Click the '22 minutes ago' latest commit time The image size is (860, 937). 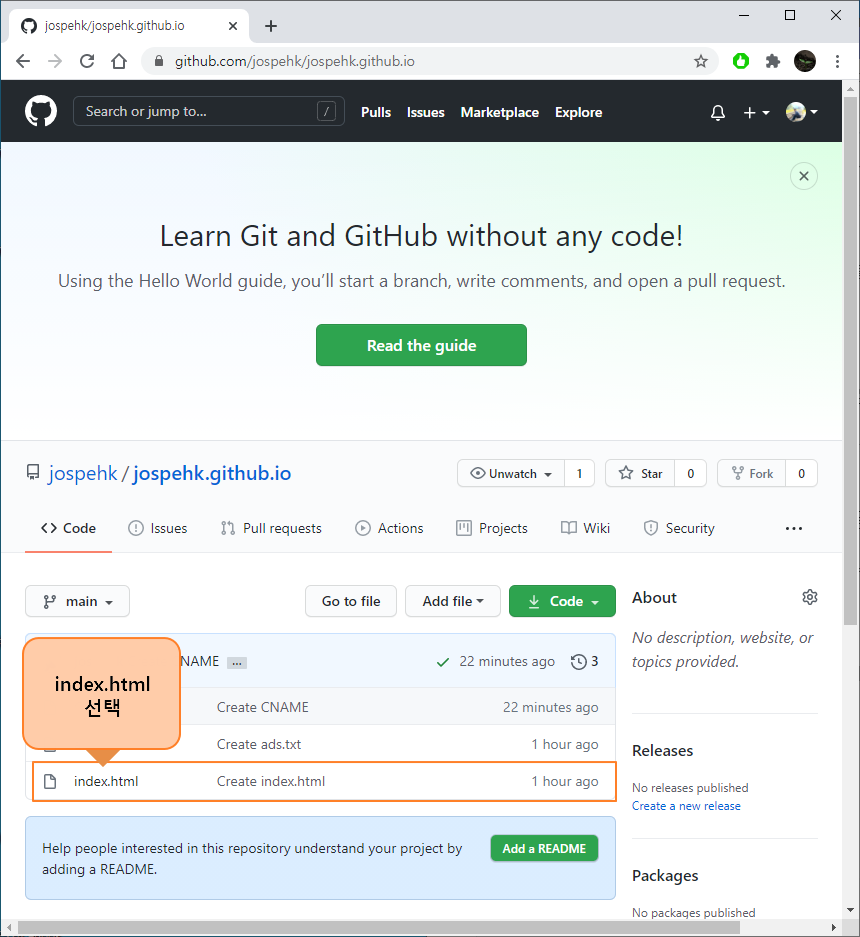507,662
